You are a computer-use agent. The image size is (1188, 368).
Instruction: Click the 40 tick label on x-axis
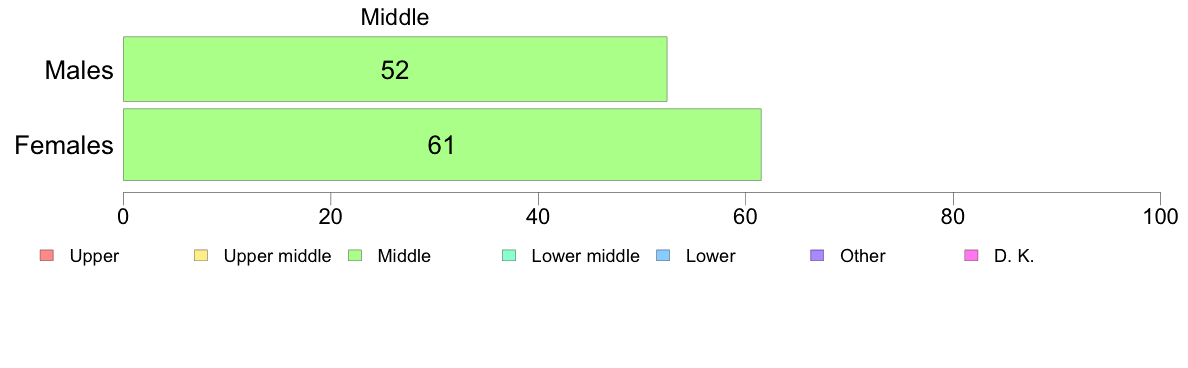point(538,216)
